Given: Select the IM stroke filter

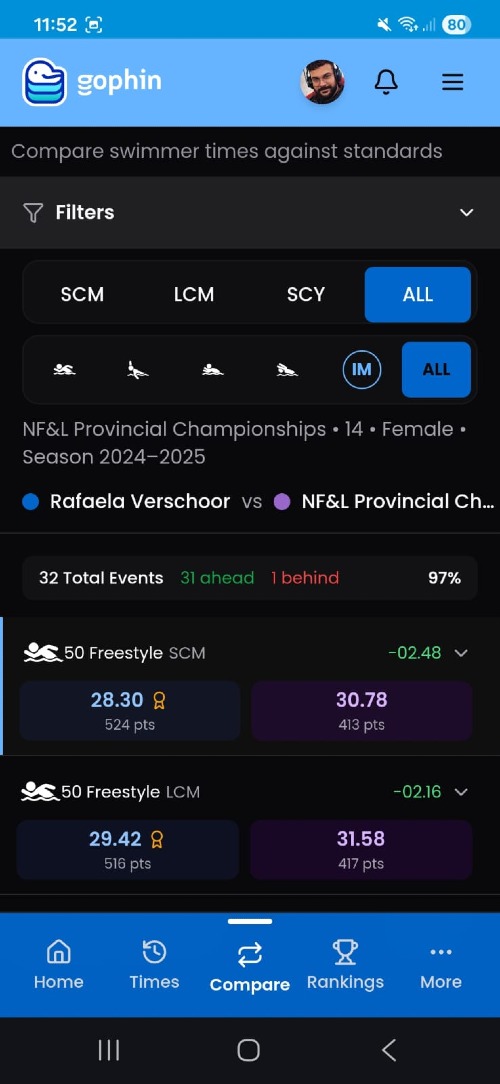Looking at the screenshot, I should tap(362, 369).
